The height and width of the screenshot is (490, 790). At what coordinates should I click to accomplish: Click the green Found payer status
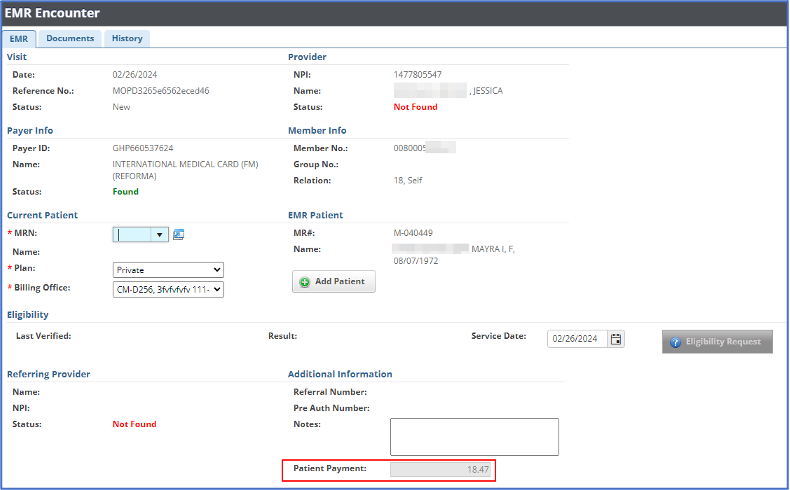(125, 192)
